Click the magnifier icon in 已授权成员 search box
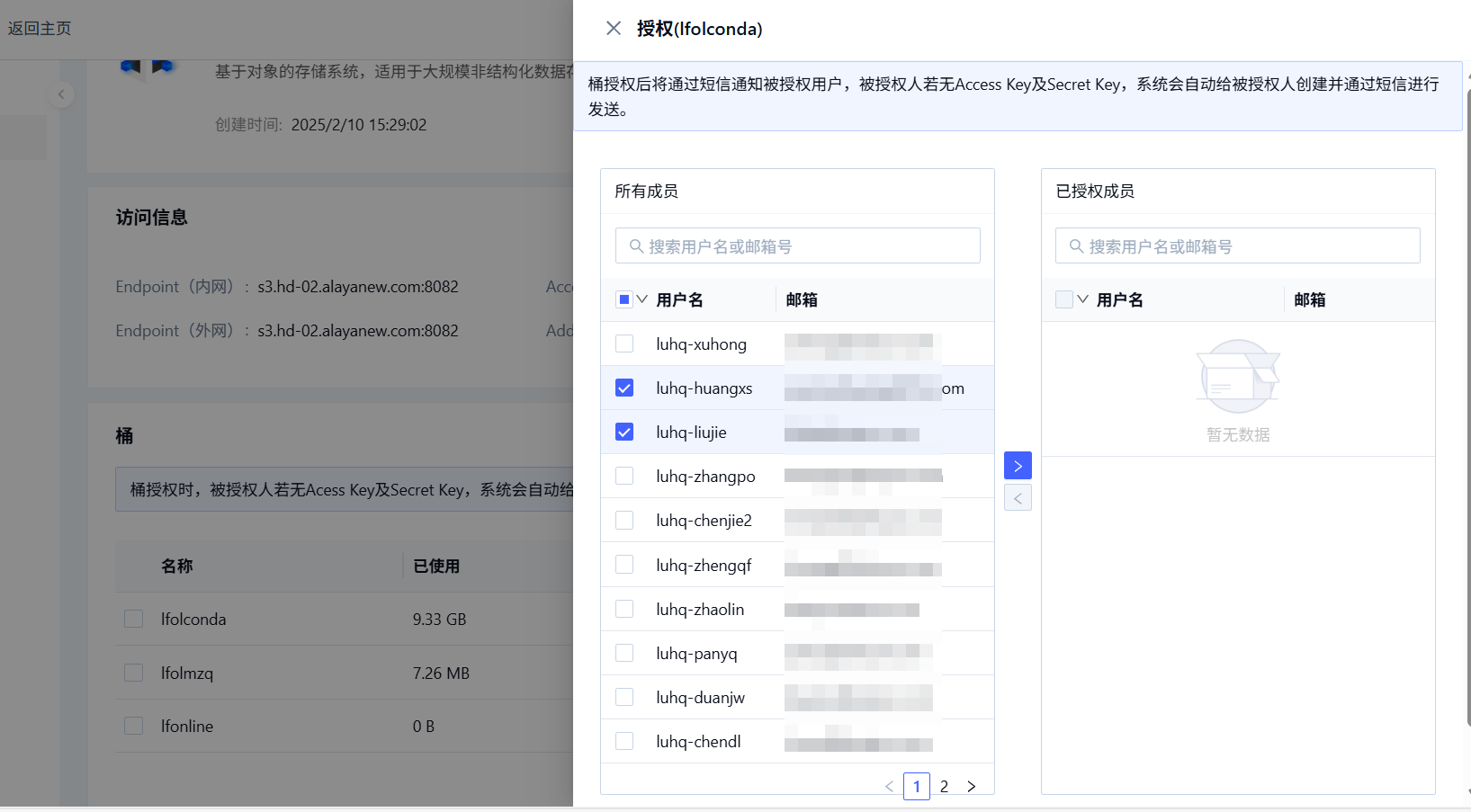 (1076, 245)
